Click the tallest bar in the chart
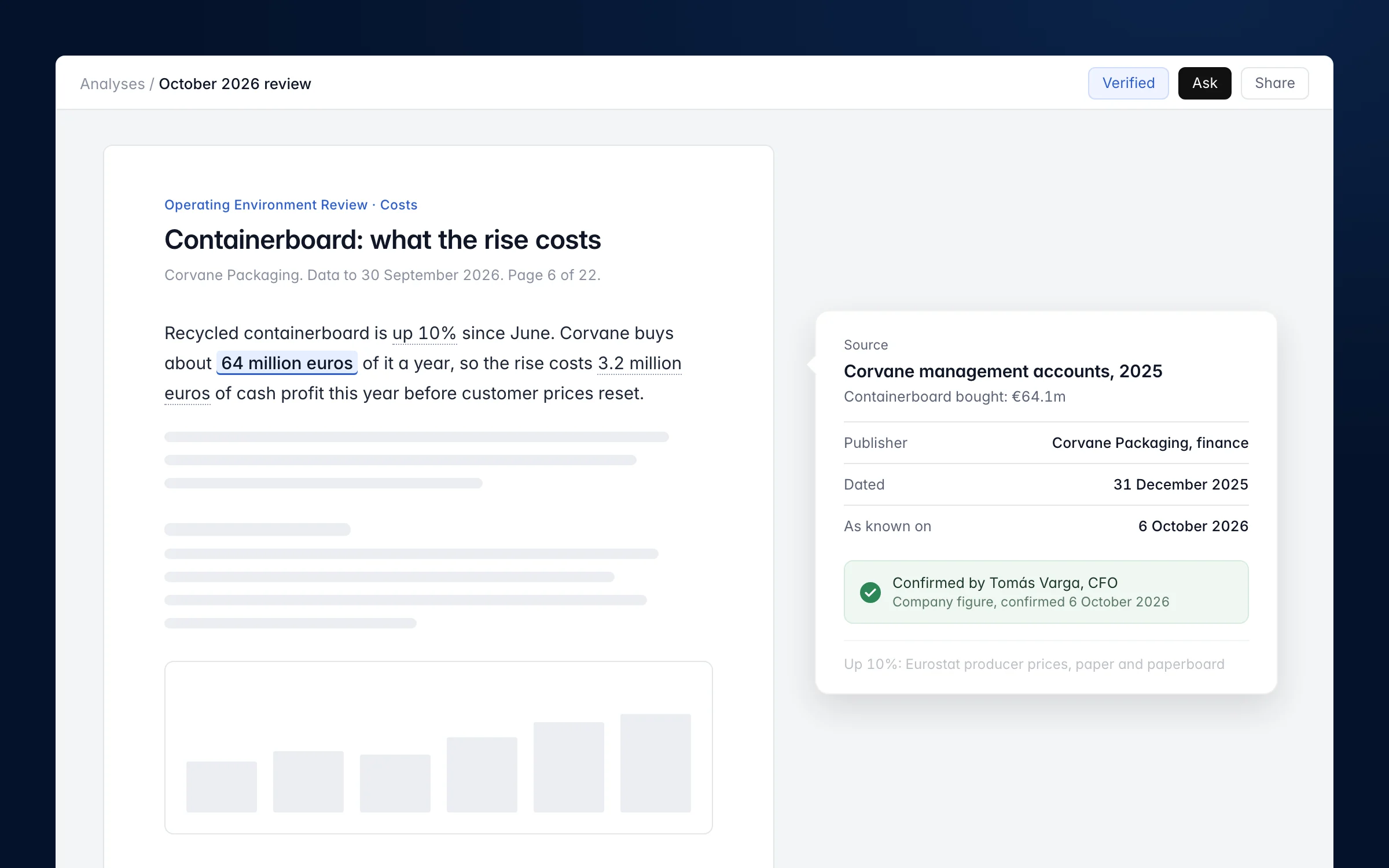The height and width of the screenshot is (868, 1389). click(655, 763)
